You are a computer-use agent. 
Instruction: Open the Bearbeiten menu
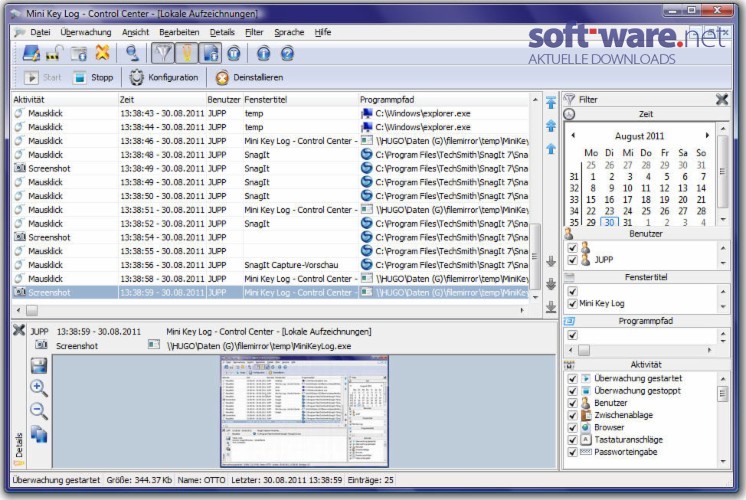[x=179, y=32]
